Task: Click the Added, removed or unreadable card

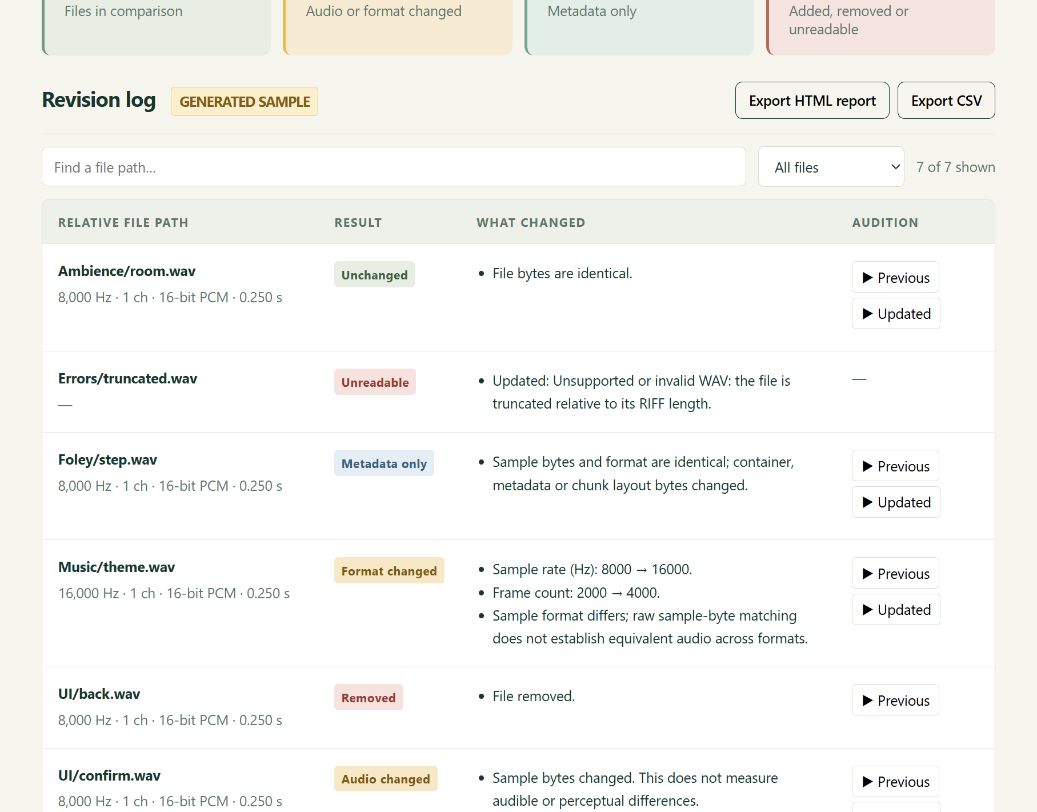Action: (x=880, y=26)
